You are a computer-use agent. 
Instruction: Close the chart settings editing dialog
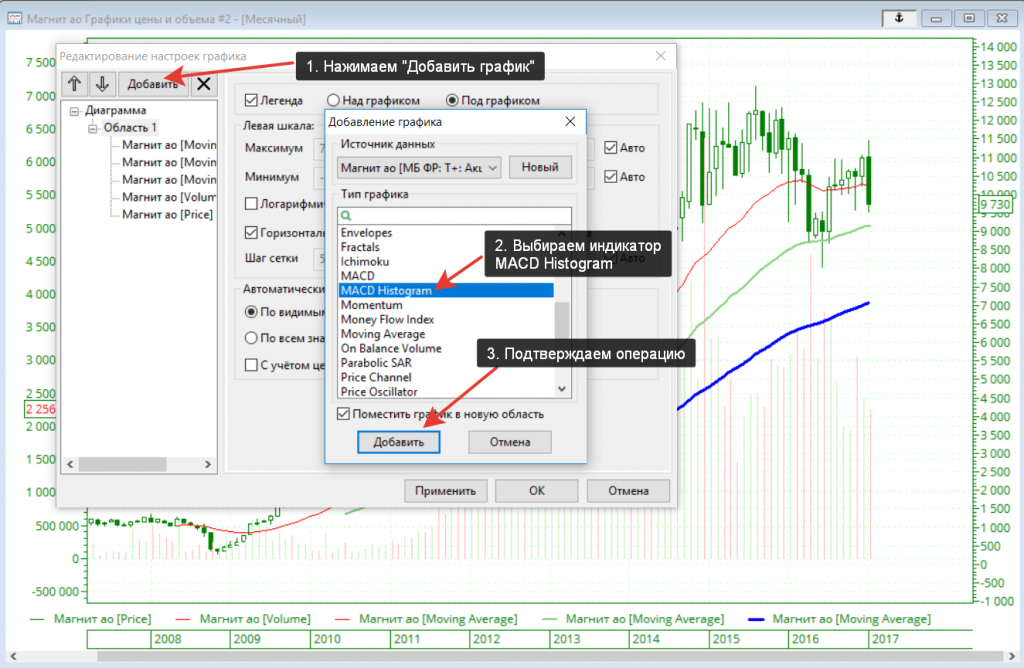[659, 57]
